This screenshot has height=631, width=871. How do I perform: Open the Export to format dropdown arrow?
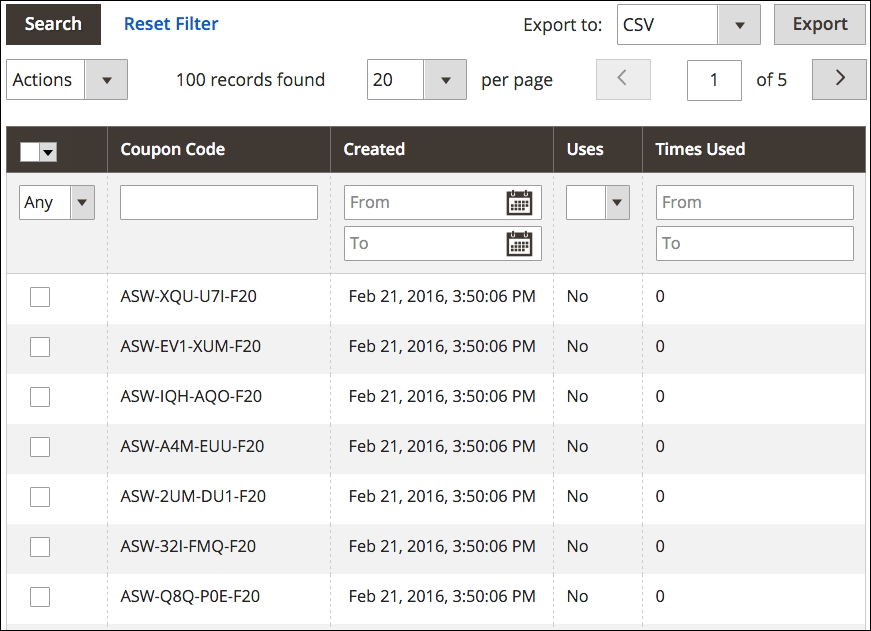(x=740, y=24)
